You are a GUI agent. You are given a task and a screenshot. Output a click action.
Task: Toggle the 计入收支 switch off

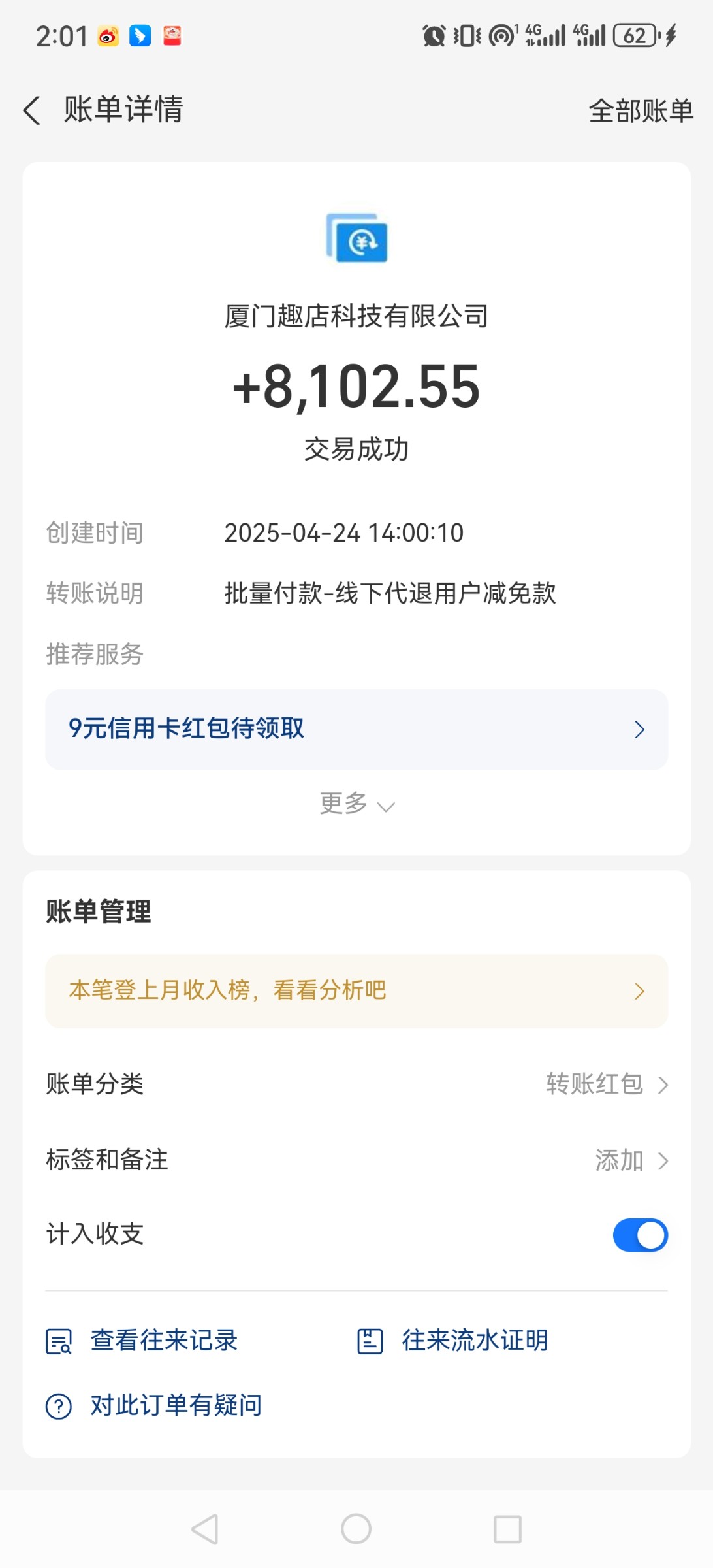click(x=640, y=1235)
